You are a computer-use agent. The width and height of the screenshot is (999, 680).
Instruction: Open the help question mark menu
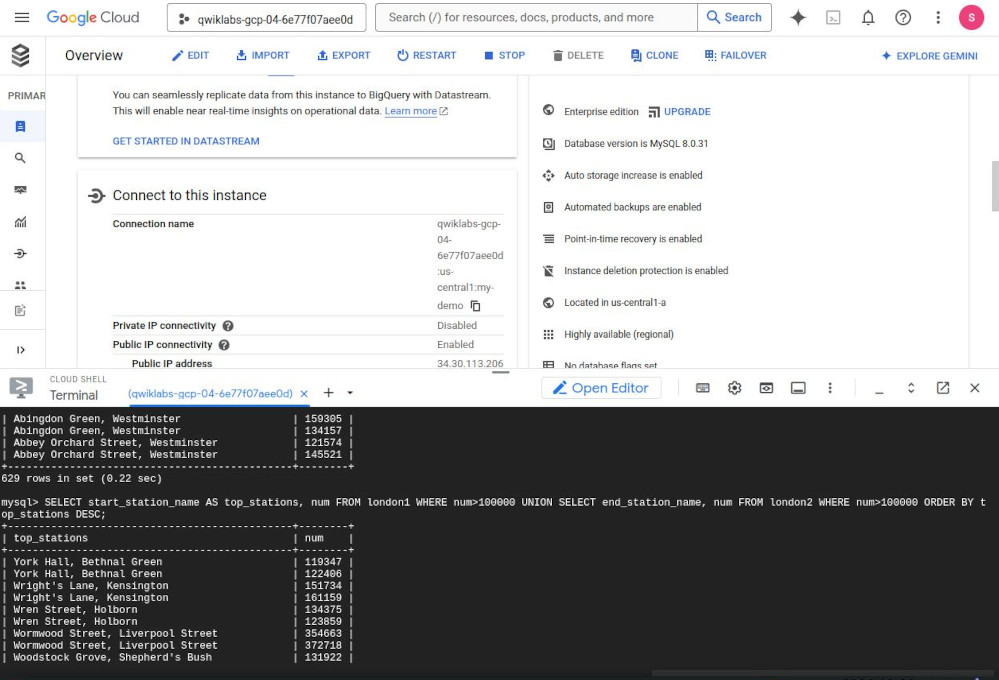[903, 18]
